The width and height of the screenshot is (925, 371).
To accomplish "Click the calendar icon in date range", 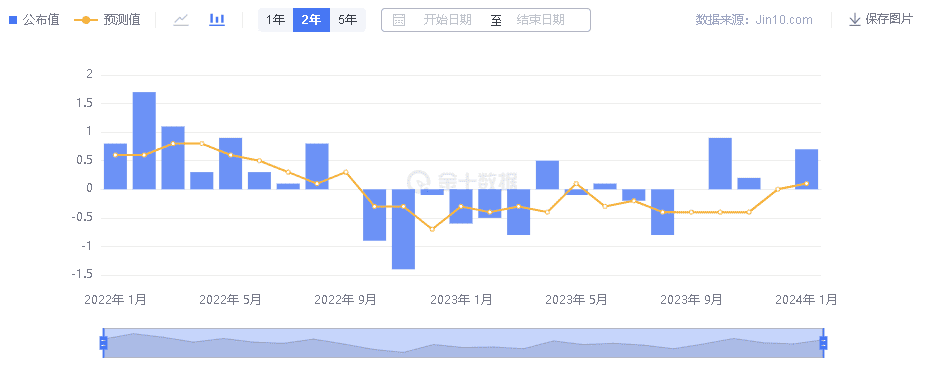I will [399, 20].
